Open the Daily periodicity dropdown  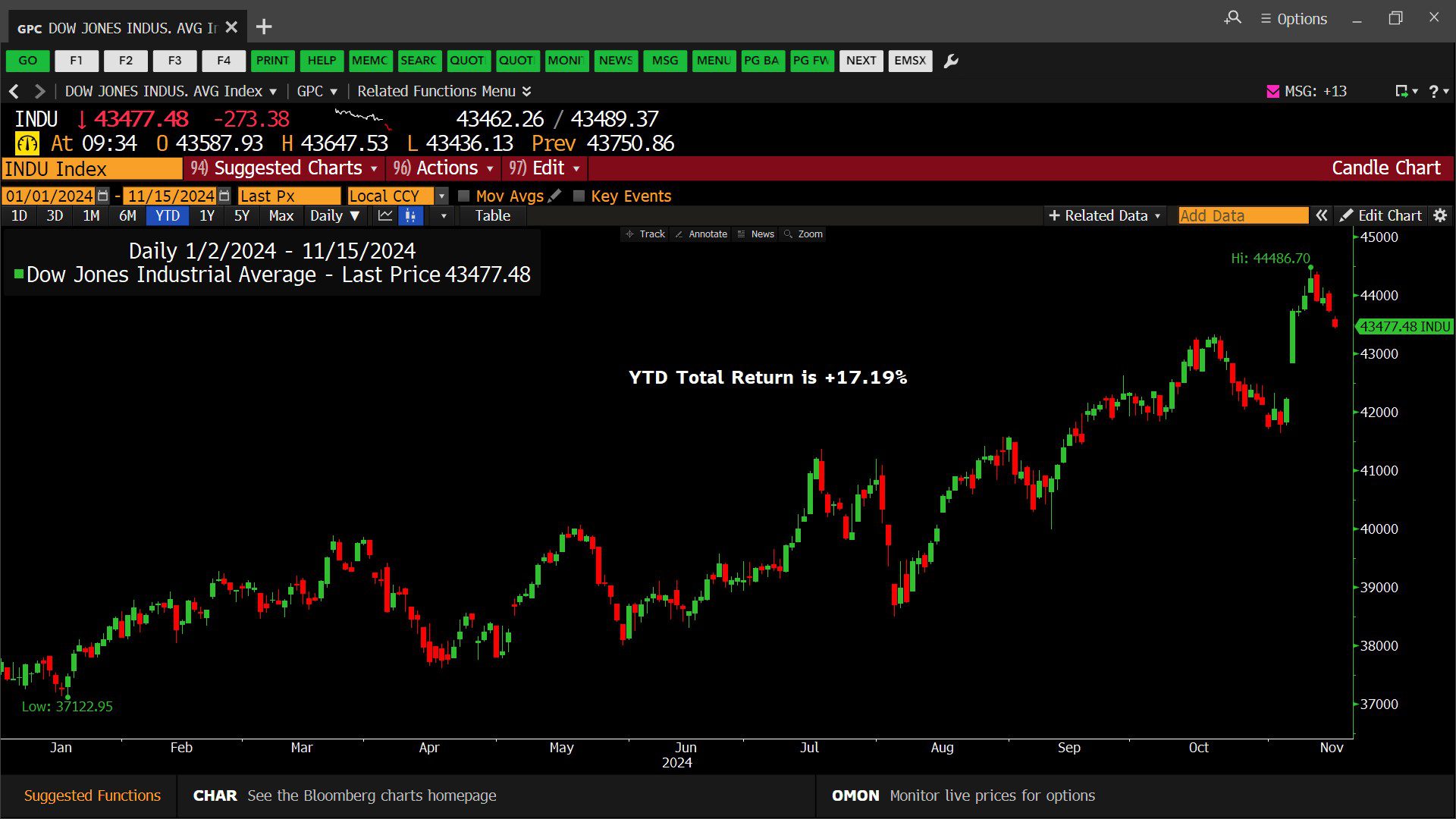pyautogui.click(x=334, y=215)
